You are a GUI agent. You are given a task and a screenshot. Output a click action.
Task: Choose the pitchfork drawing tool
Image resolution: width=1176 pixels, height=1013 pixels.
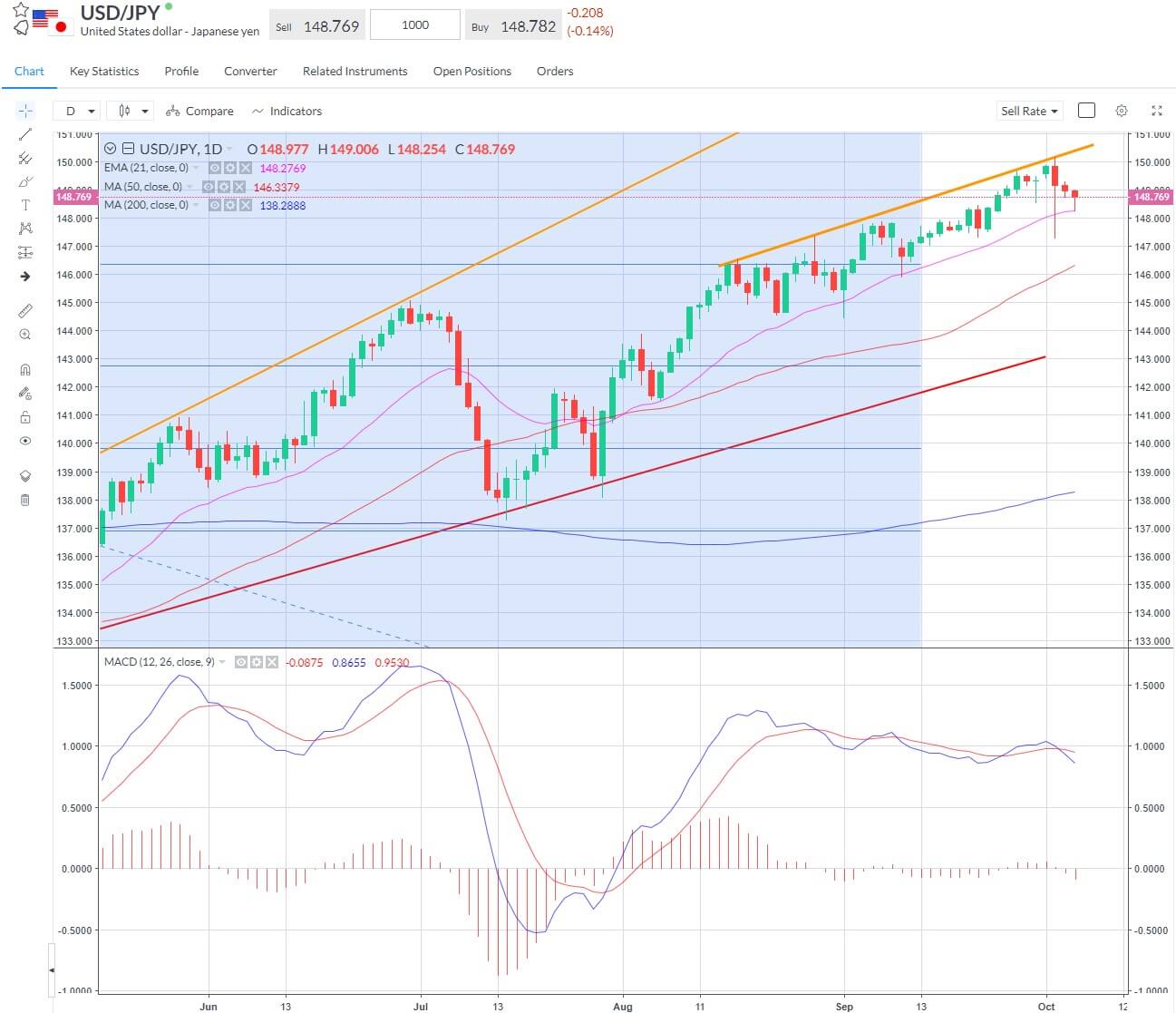(x=25, y=158)
